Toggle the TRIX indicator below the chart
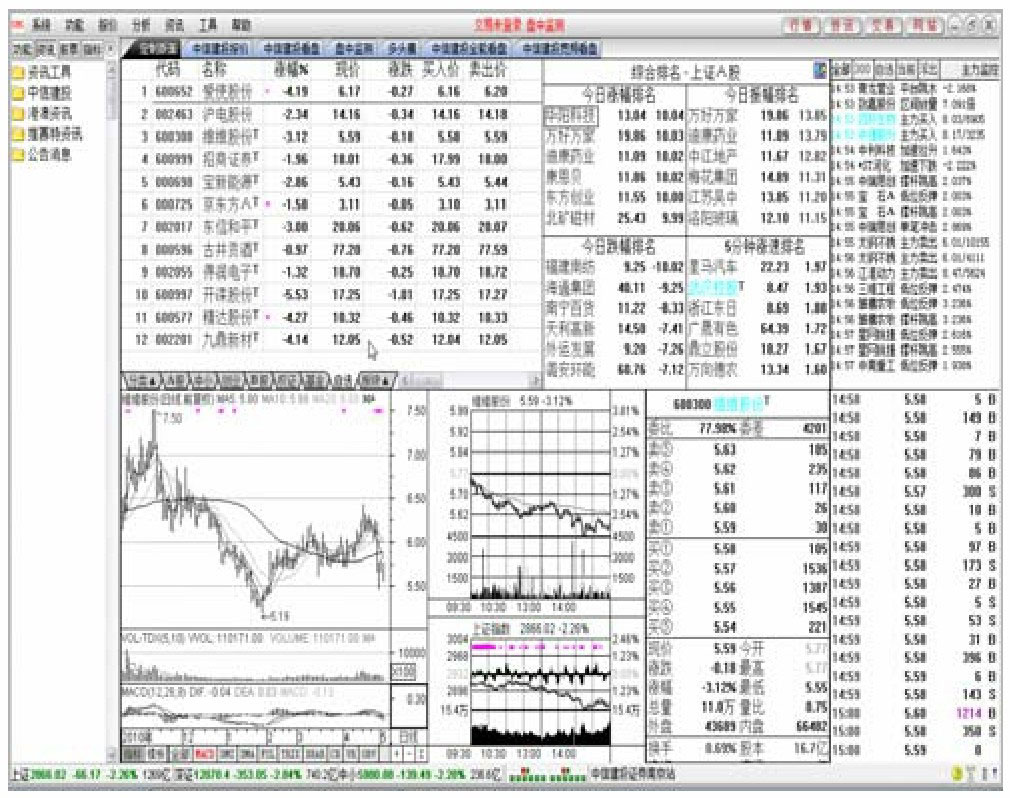The width and height of the screenshot is (1010, 798). (289, 753)
